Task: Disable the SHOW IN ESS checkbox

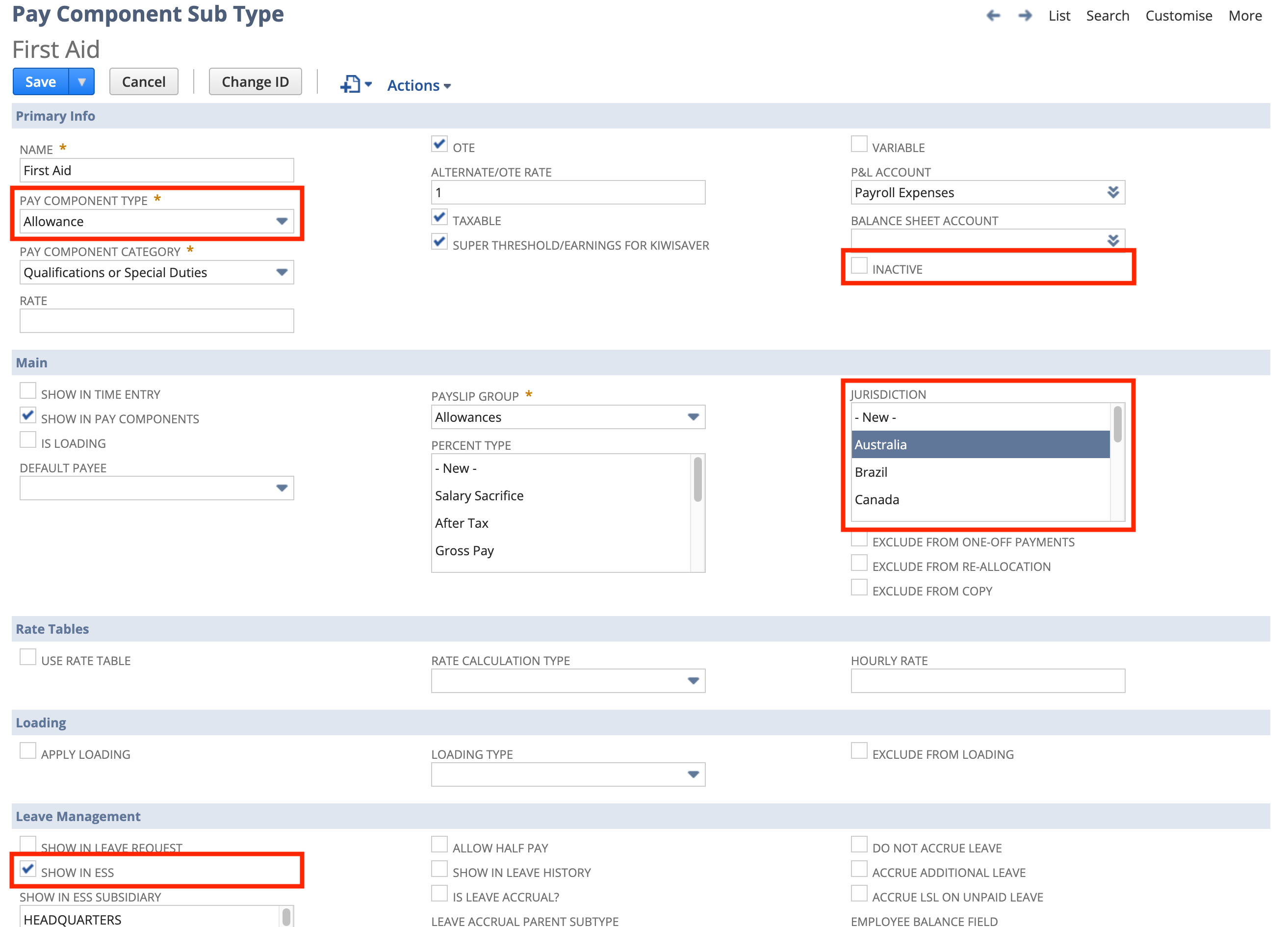Action: click(28, 869)
